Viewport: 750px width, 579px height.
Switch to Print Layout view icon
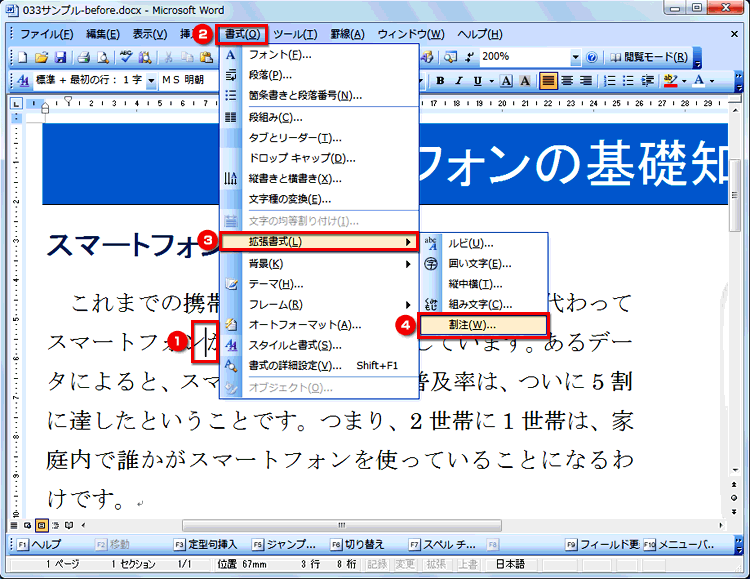[x=42, y=525]
